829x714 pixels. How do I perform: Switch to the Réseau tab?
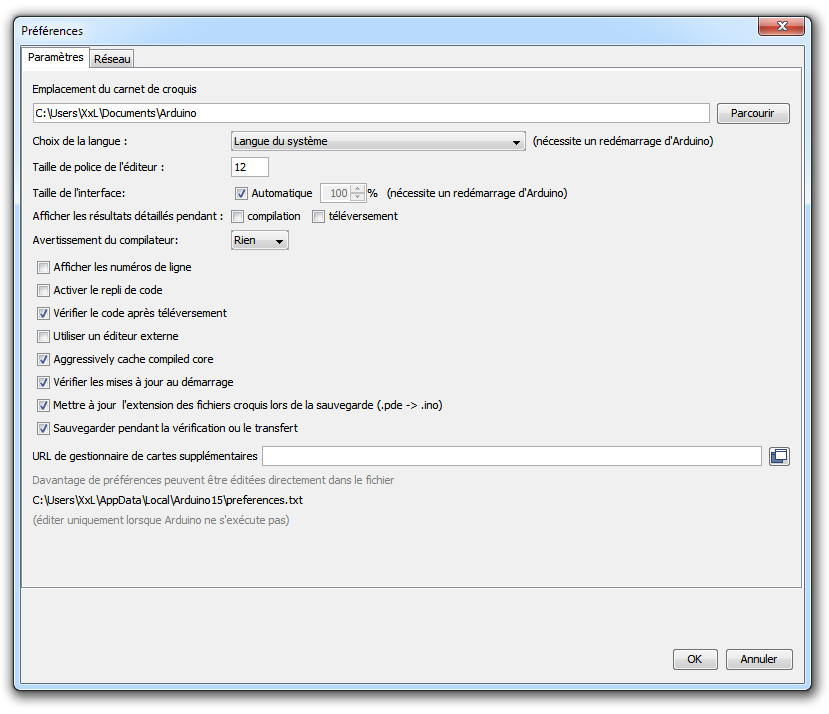112,59
